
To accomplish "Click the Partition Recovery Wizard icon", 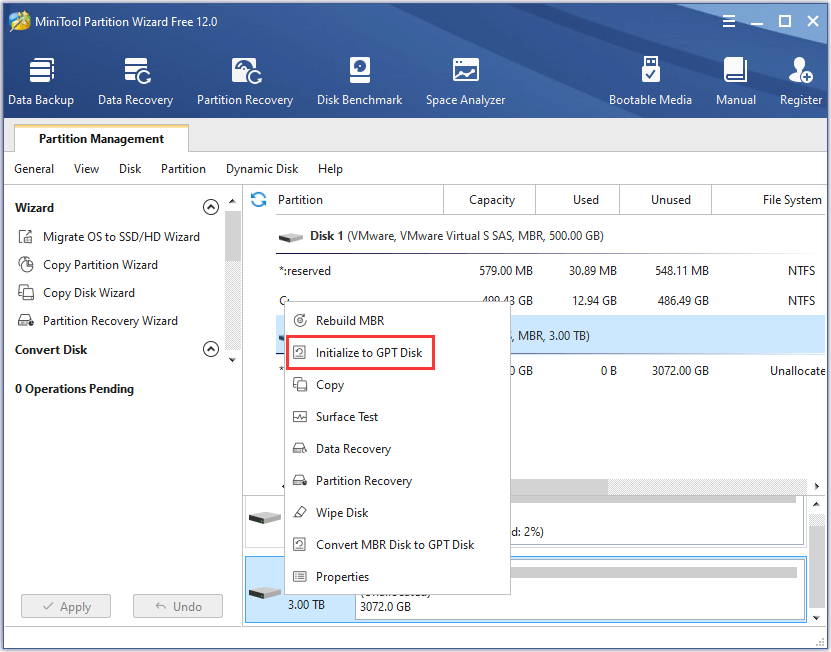I will 25,321.
